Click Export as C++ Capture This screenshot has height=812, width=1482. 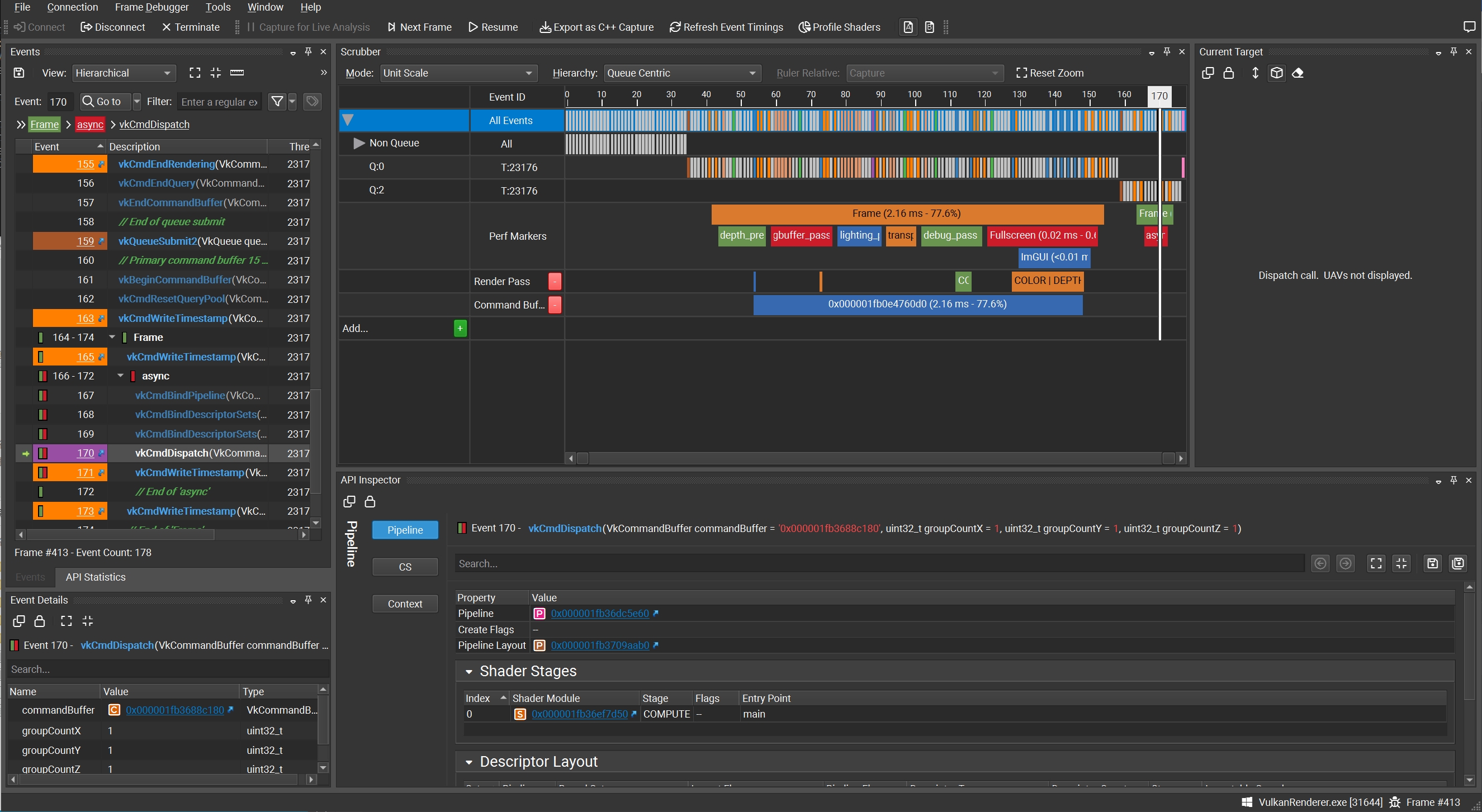(596, 27)
